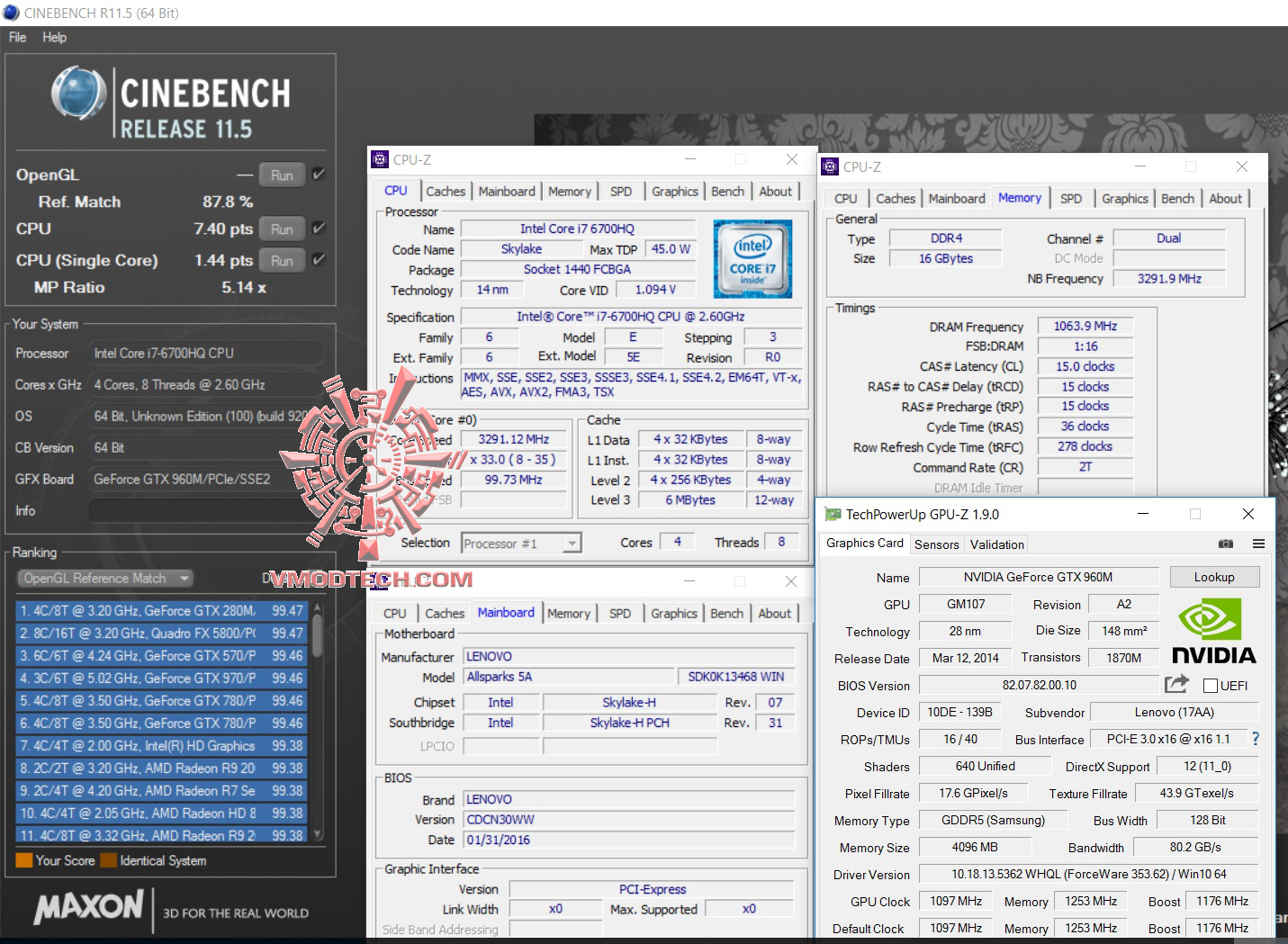Click the "Intel Core i7 6700HQ" Name value
This screenshot has width=1288, height=944.
tap(578, 229)
